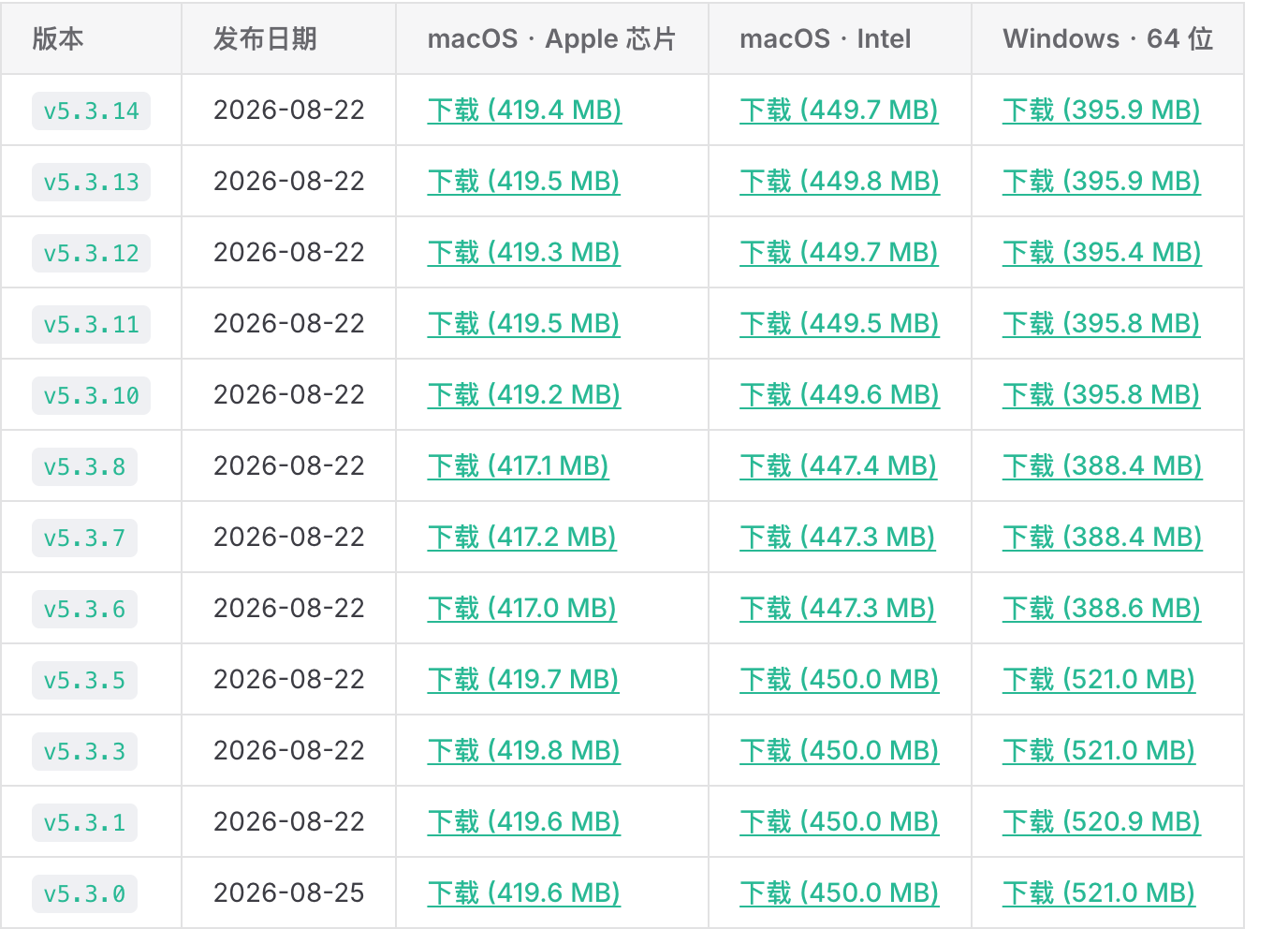Download v5.3.14 for Windows 64-bit (395.9 MB)
This screenshot has height=929, width=1288.
(1102, 111)
